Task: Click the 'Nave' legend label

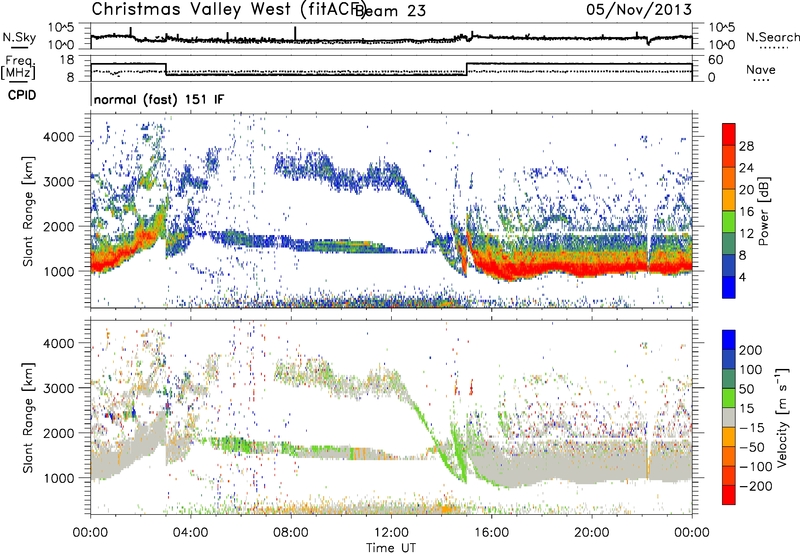Action: click(760, 69)
